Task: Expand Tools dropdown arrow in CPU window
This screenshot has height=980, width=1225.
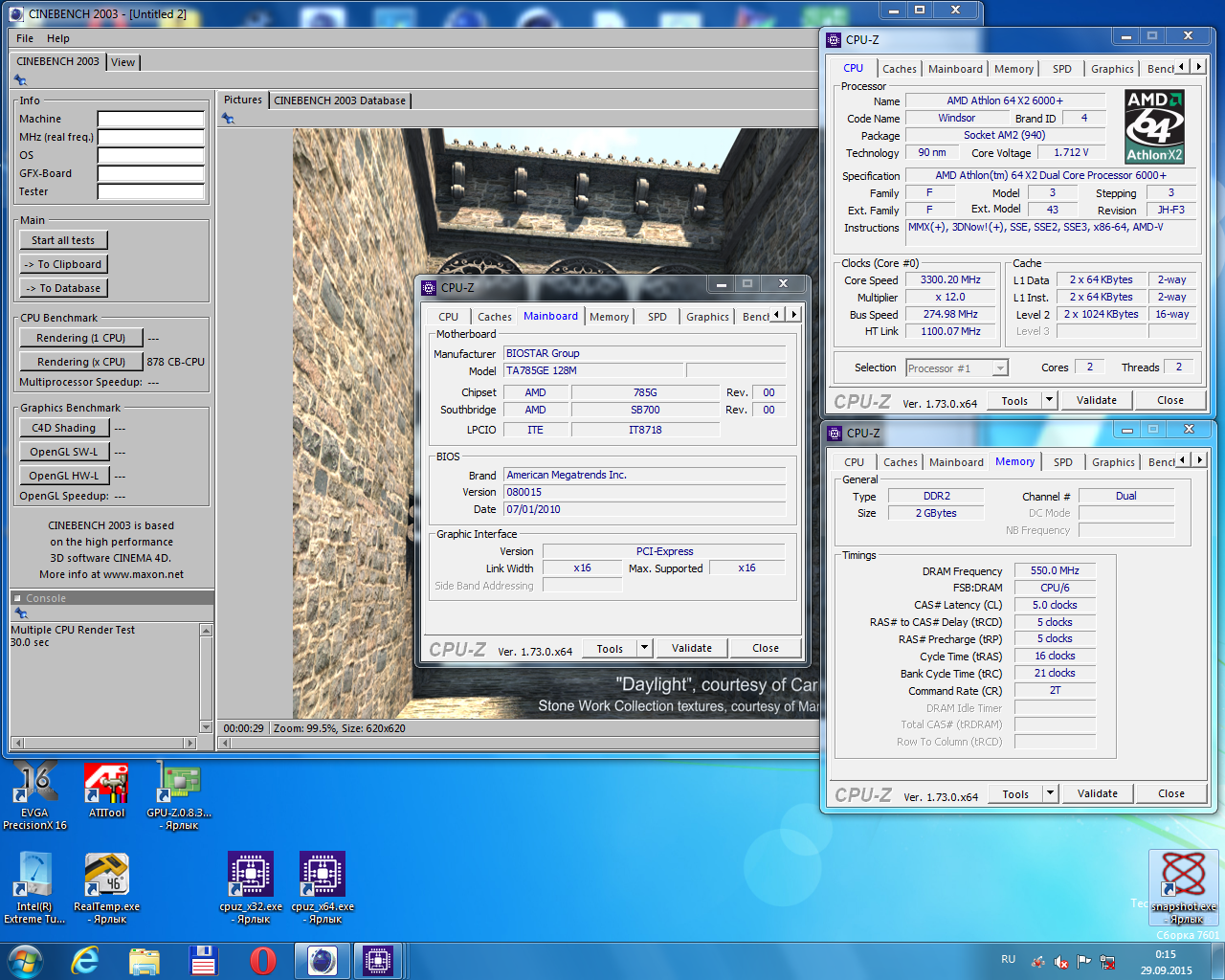Action: [x=1049, y=400]
